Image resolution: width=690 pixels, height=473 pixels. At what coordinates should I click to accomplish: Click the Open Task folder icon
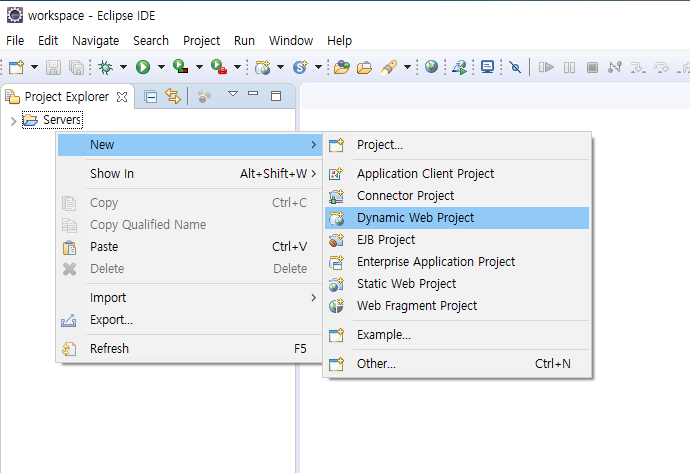pos(364,67)
